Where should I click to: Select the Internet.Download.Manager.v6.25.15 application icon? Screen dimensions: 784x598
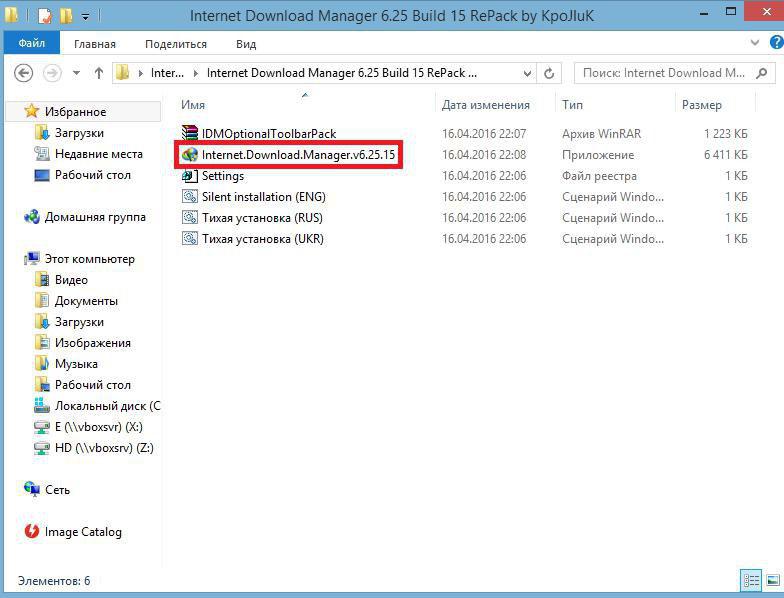click(x=190, y=154)
